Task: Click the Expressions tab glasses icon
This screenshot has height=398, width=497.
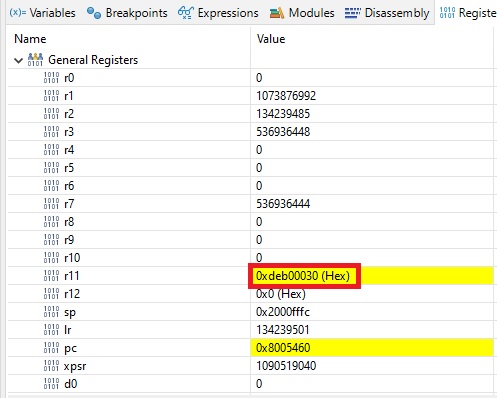Action: click(186, 13)
